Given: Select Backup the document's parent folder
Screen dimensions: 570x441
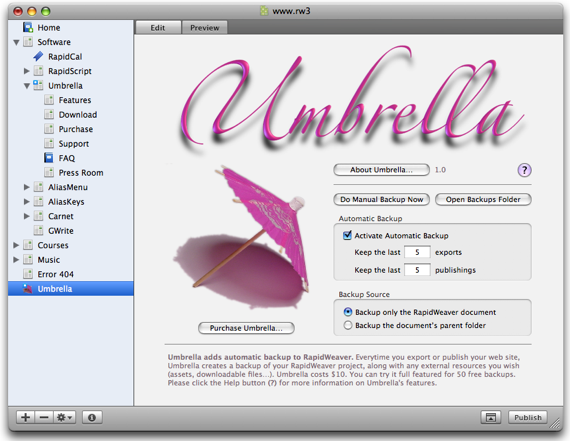Looking at the screenshot, I should pos(348,325).
